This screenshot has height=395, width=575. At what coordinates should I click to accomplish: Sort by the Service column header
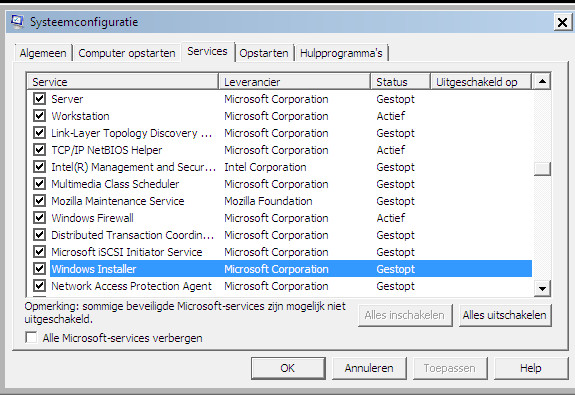point(123,81)
